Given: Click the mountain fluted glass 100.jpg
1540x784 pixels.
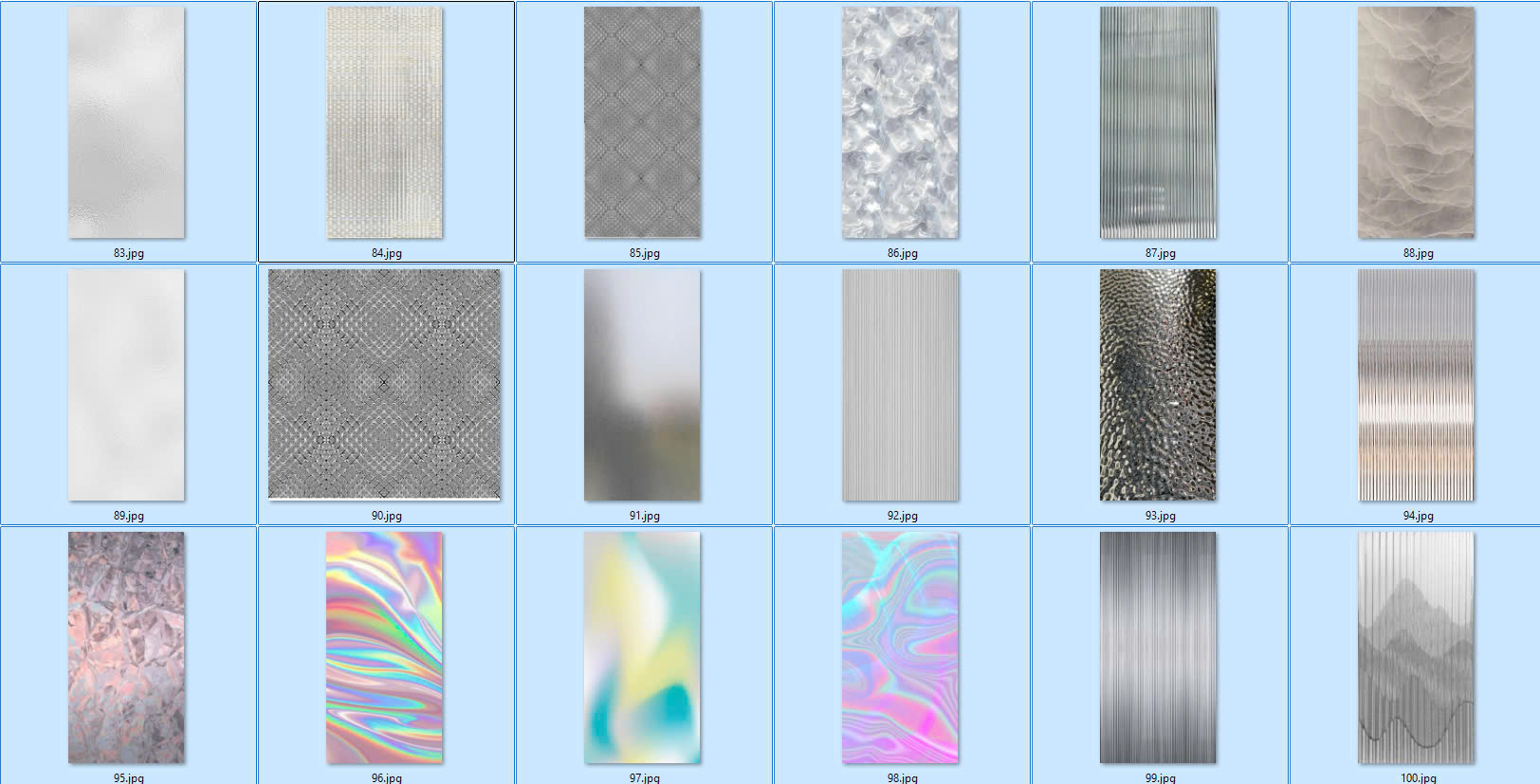Looking at the screenshot, I should click(1416, 647).
